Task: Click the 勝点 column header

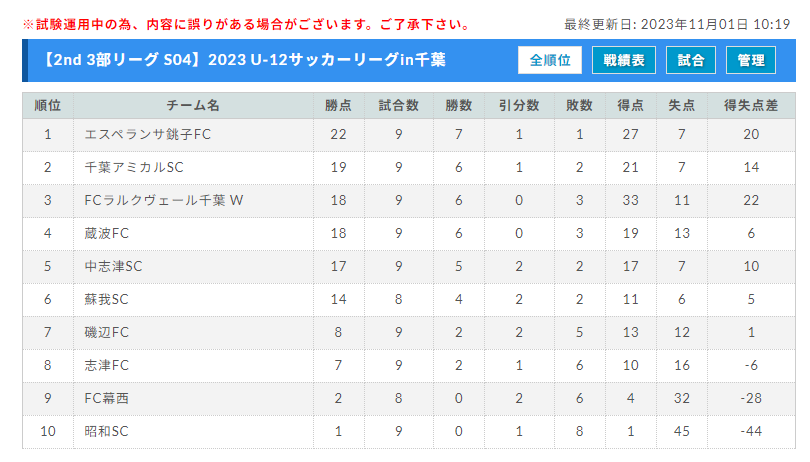Action: point(338,105)
